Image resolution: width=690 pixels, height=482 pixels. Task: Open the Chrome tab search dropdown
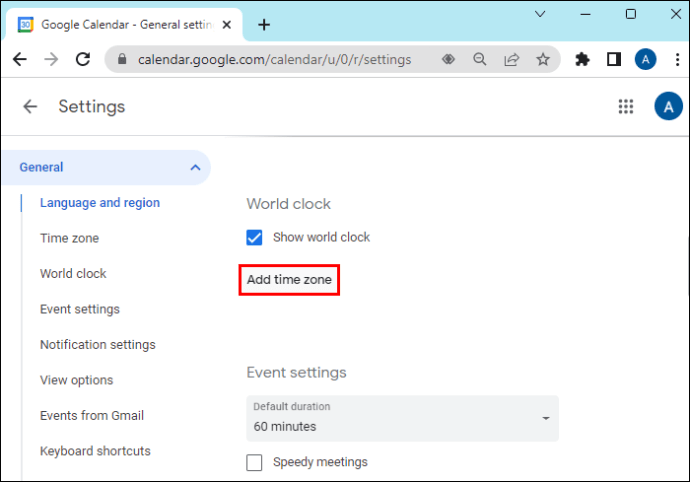click(540, 14)
